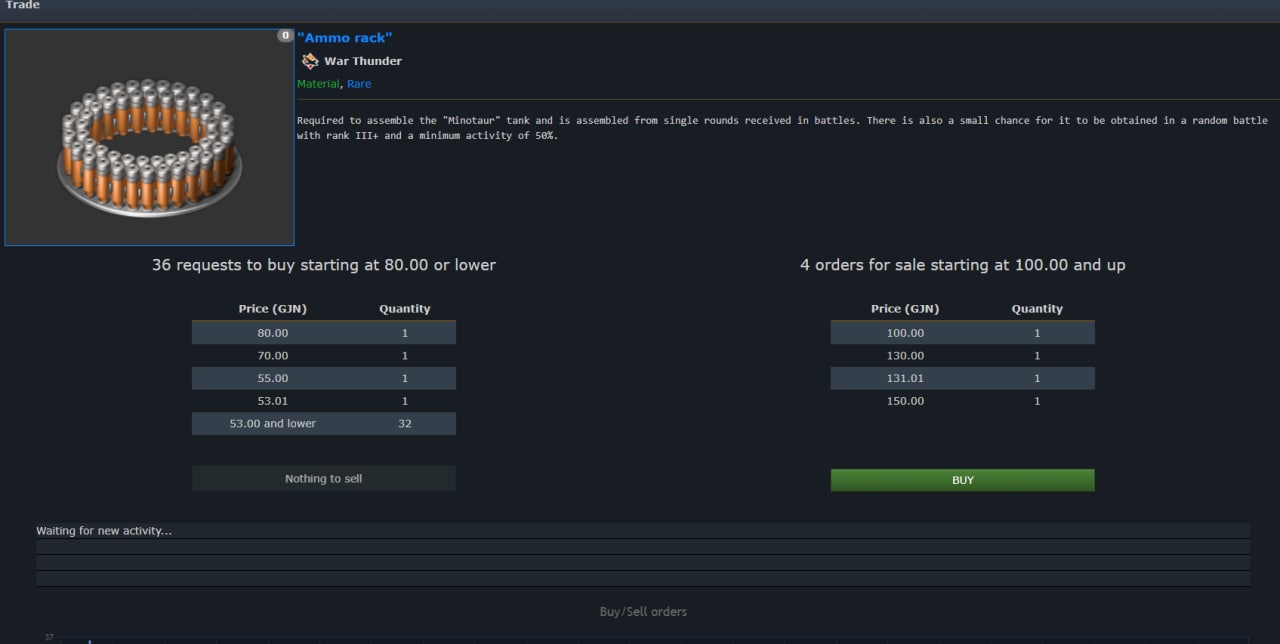Click the item count badge showing 0
Image resolution: width=1280 pixels, height=644 pixels.
285,36
